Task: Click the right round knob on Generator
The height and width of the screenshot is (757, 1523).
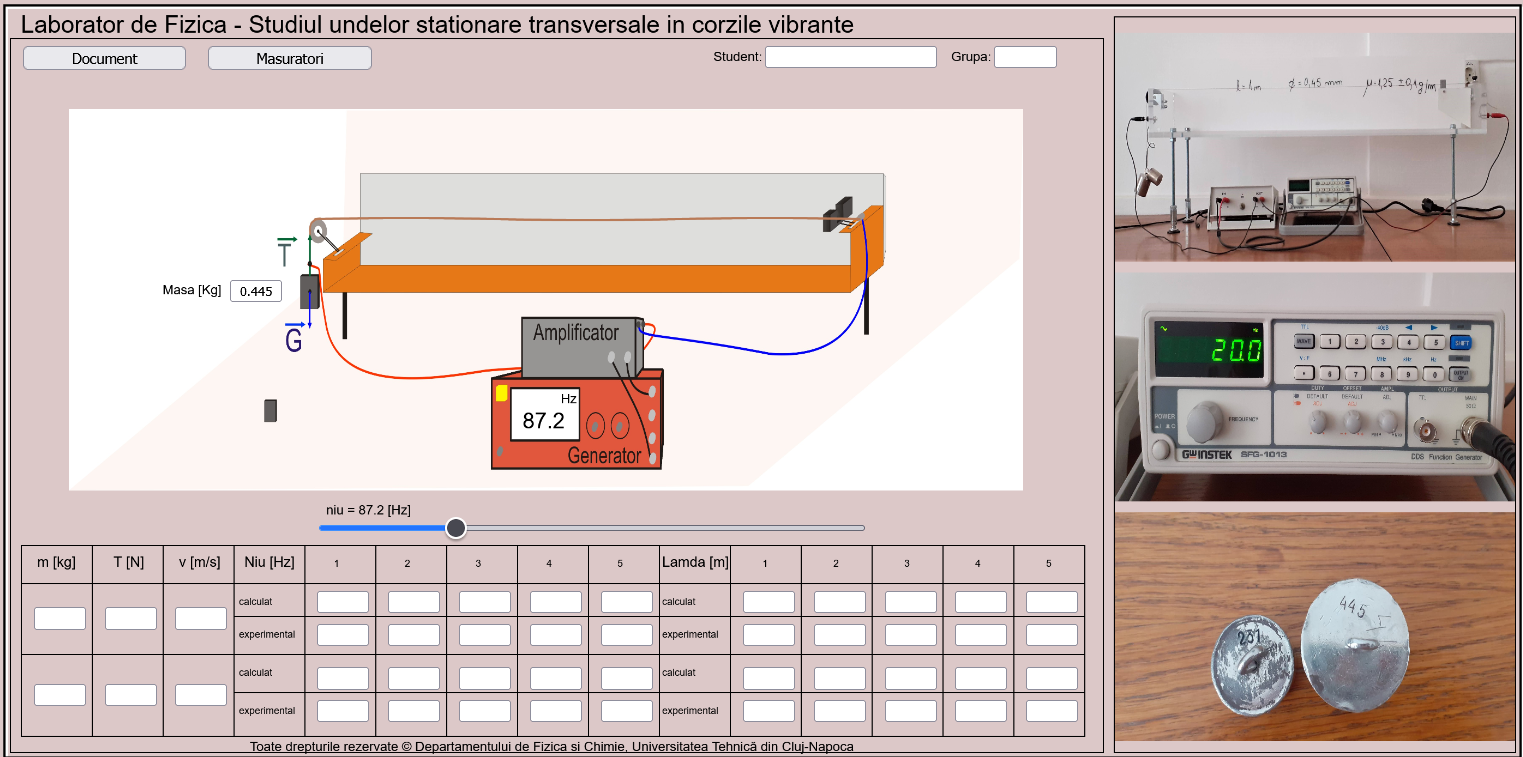Action: (x=620, y=425)
